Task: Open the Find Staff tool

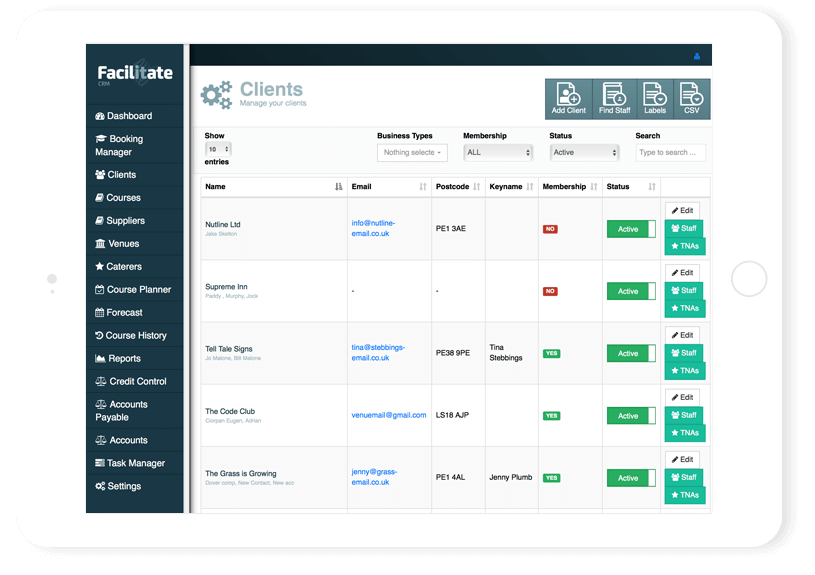Action: [613, 98]
